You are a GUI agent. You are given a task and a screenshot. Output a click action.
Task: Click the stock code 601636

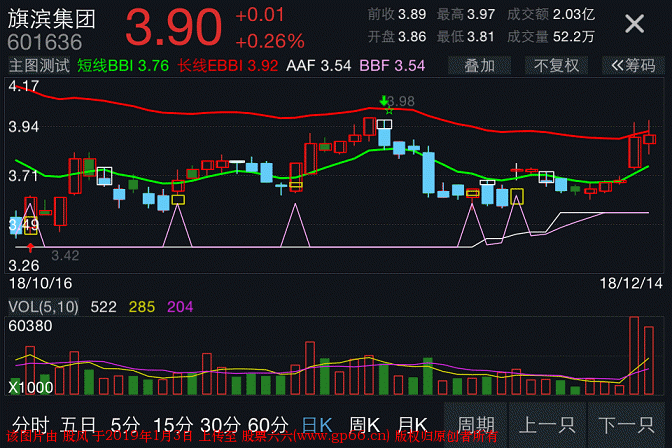(45, 42)
